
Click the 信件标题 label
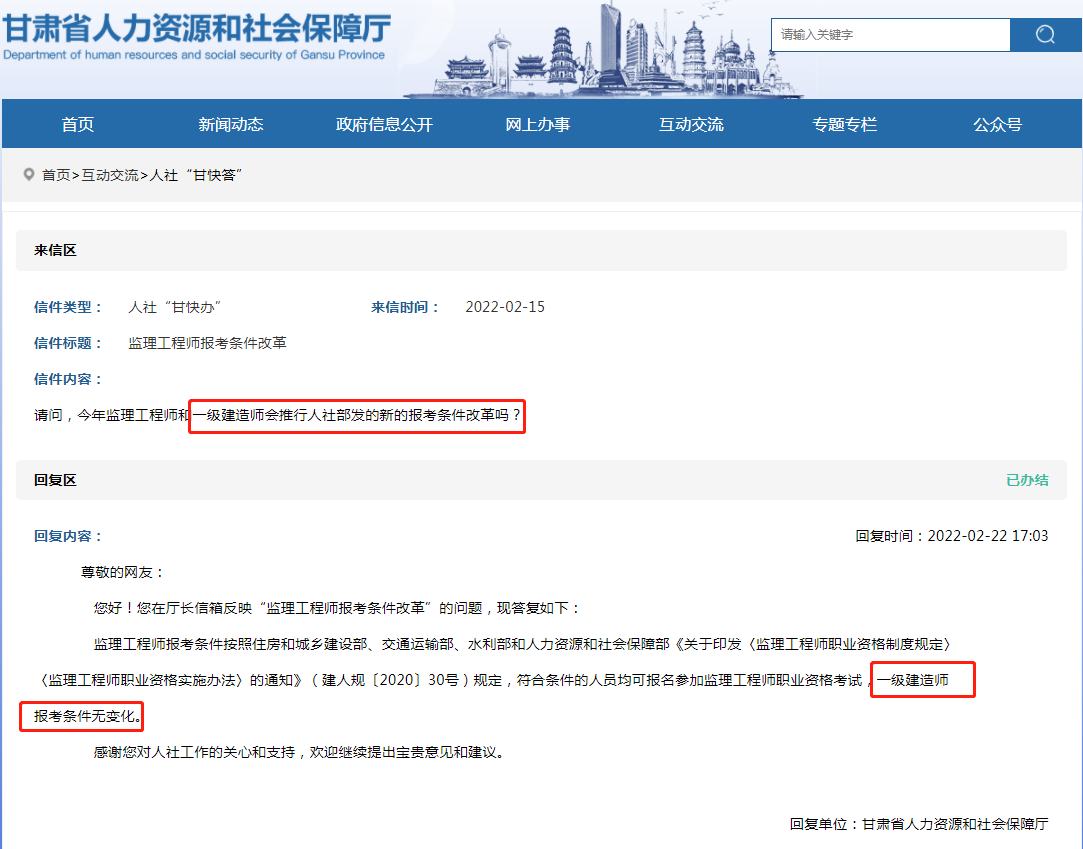pyautogui.click(x=68, y=343)
